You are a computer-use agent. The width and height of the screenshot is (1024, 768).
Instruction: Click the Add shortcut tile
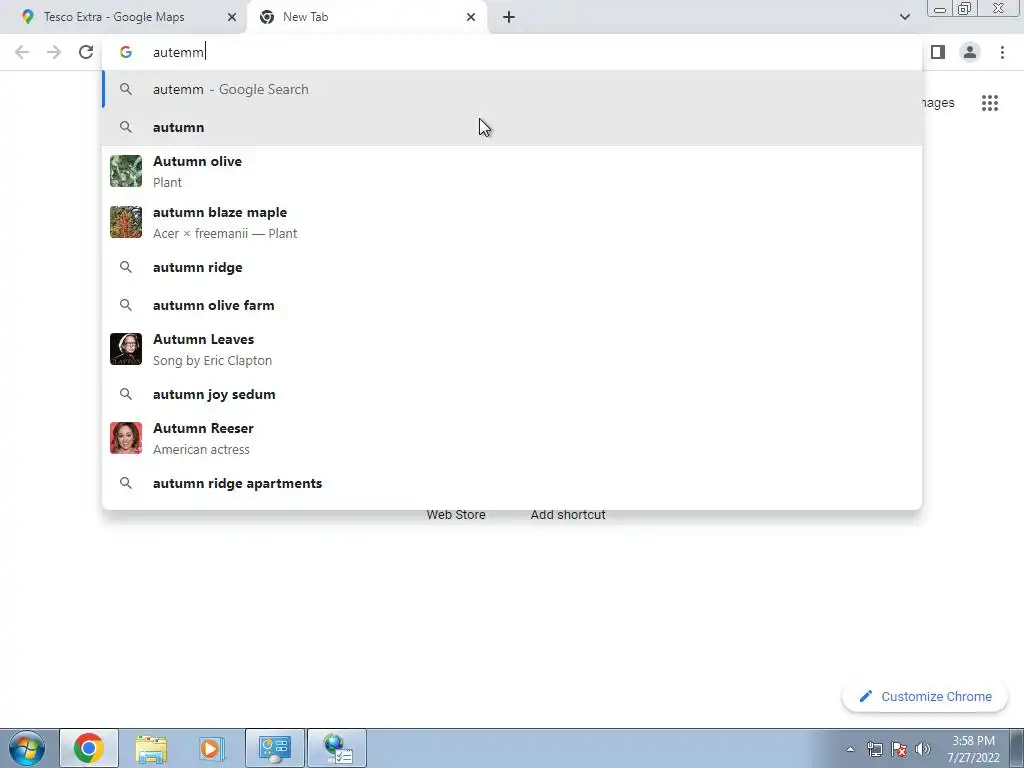pyautogui.click(x=568, y=515)
